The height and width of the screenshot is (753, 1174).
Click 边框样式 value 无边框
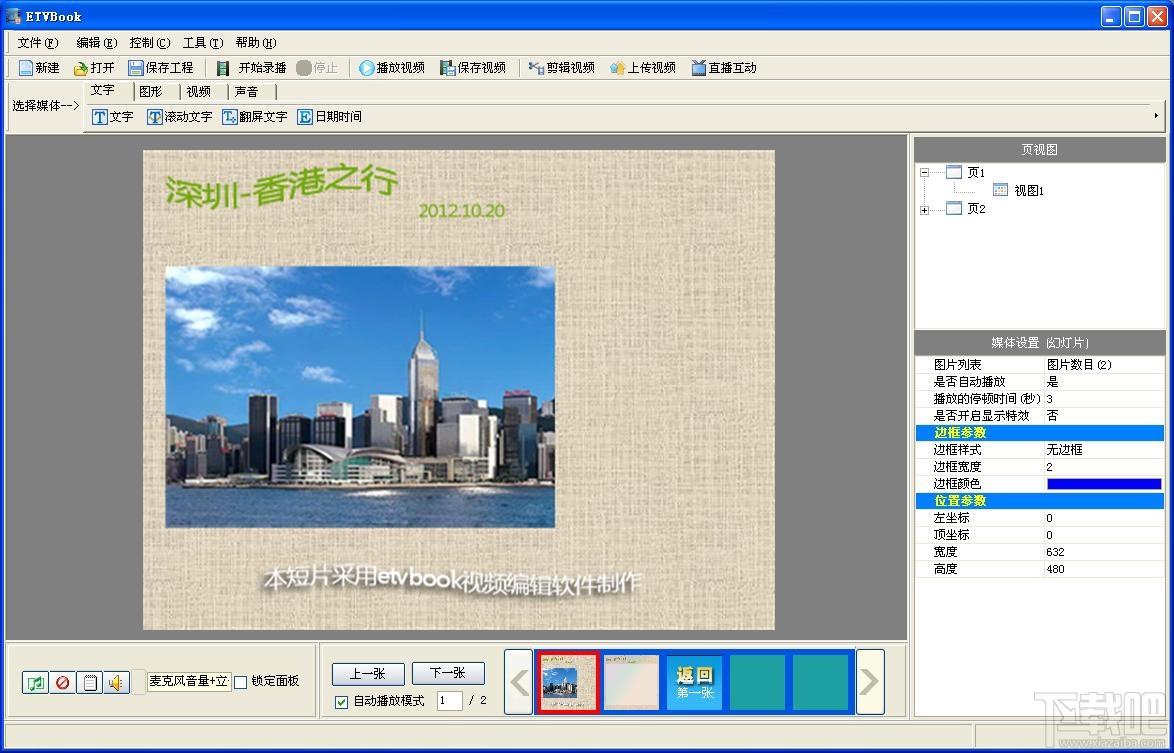point(1065,450)
